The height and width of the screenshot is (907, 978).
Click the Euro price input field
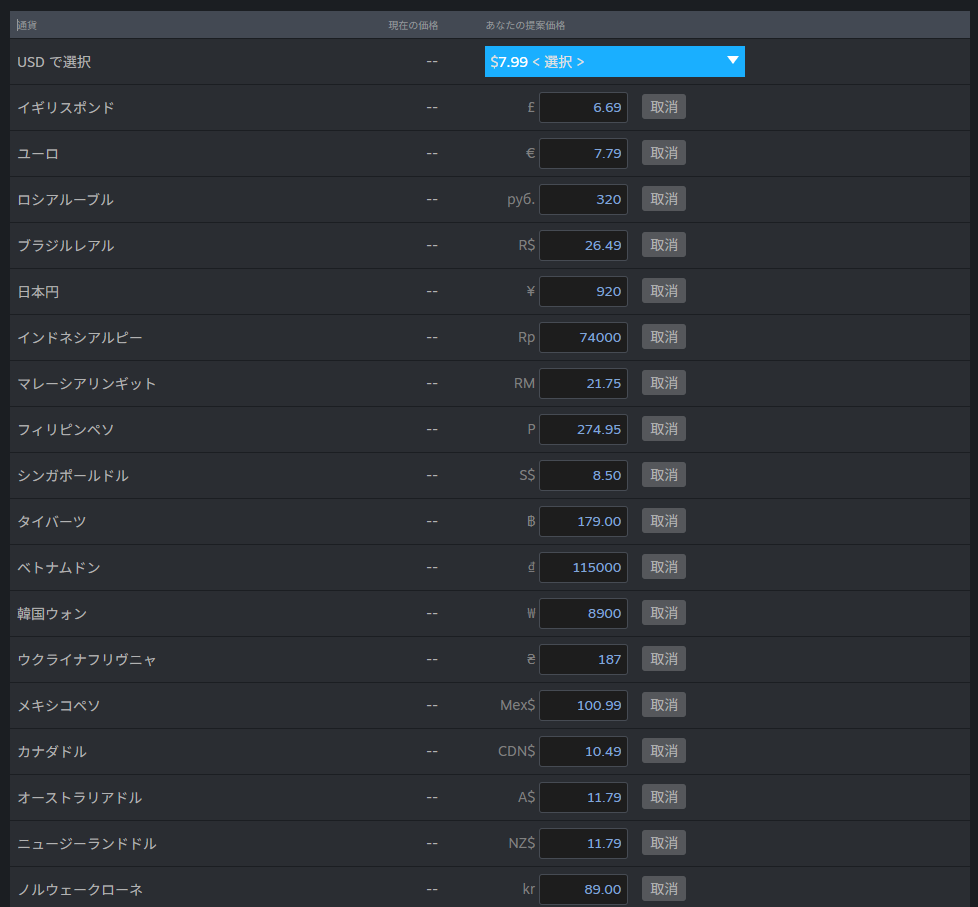(x=583, y=154)
